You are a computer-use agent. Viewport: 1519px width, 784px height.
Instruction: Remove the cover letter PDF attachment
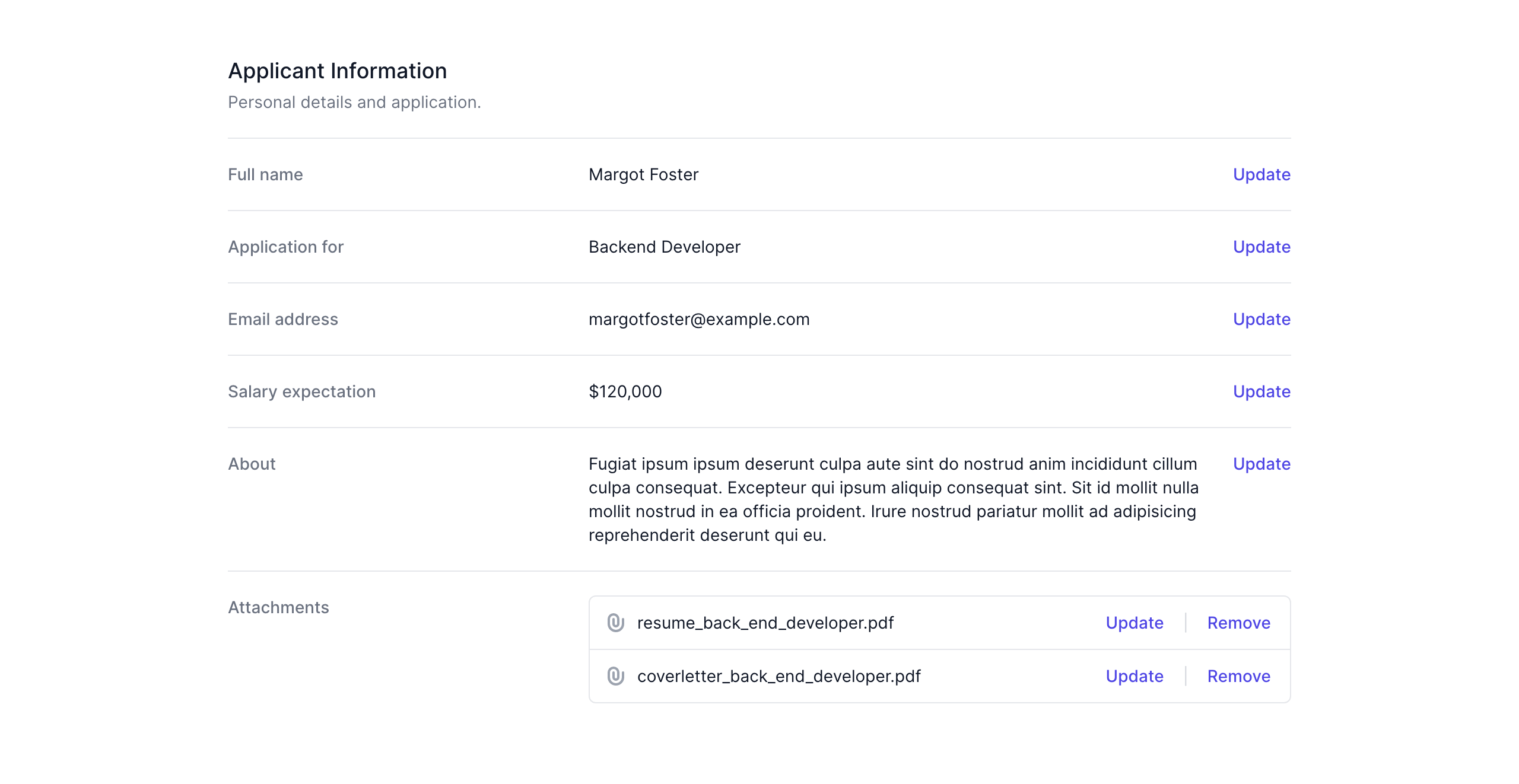click(1238, 676)
